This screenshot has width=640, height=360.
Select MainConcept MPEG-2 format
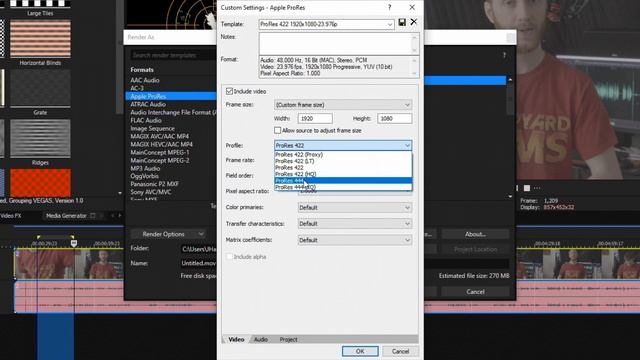160,160
